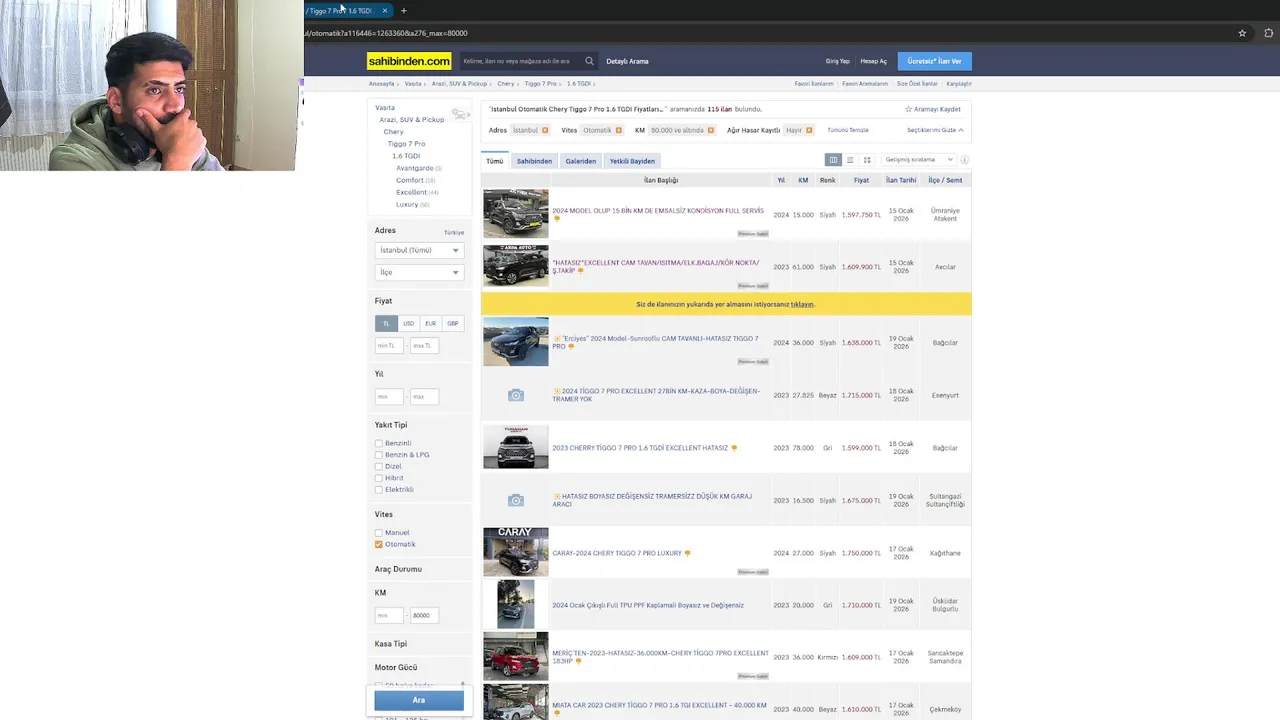Select USD currency toggle

coord(408,323)
